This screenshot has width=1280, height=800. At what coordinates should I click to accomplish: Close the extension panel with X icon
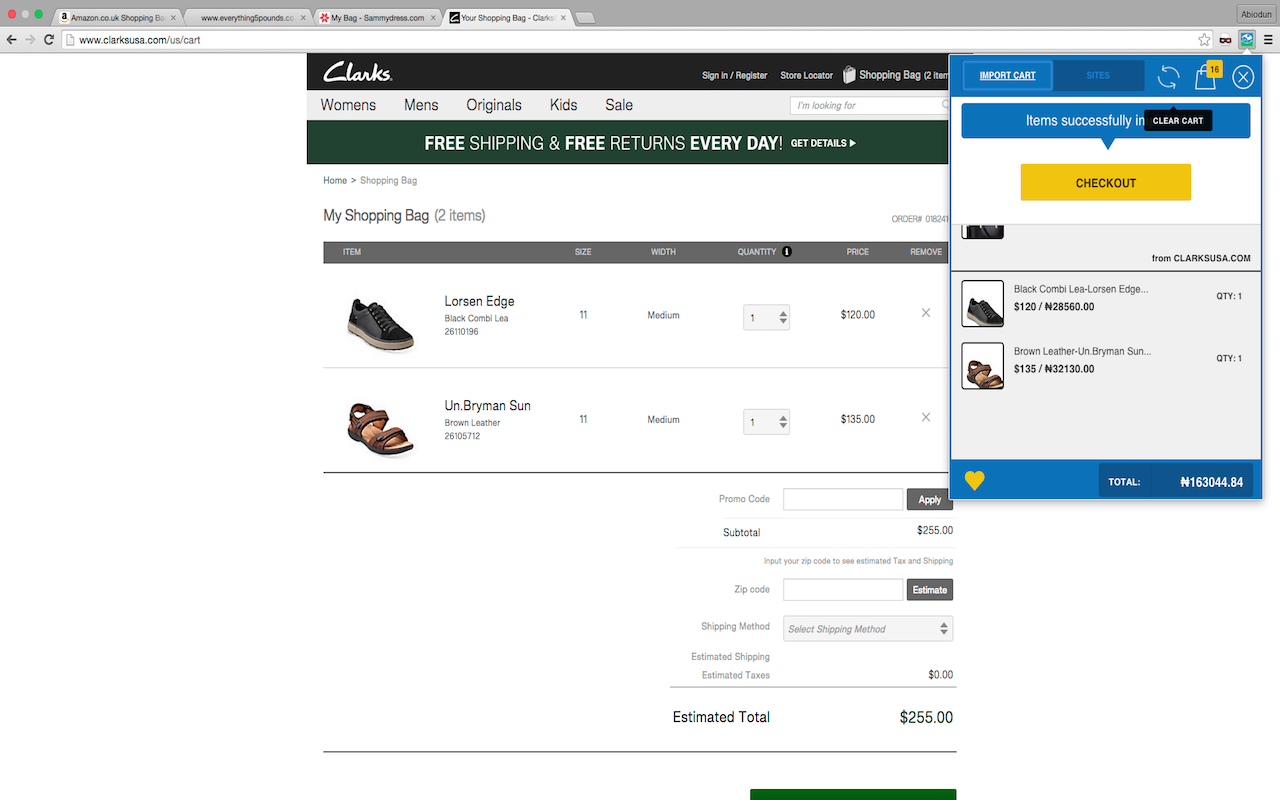[1243, 77]
